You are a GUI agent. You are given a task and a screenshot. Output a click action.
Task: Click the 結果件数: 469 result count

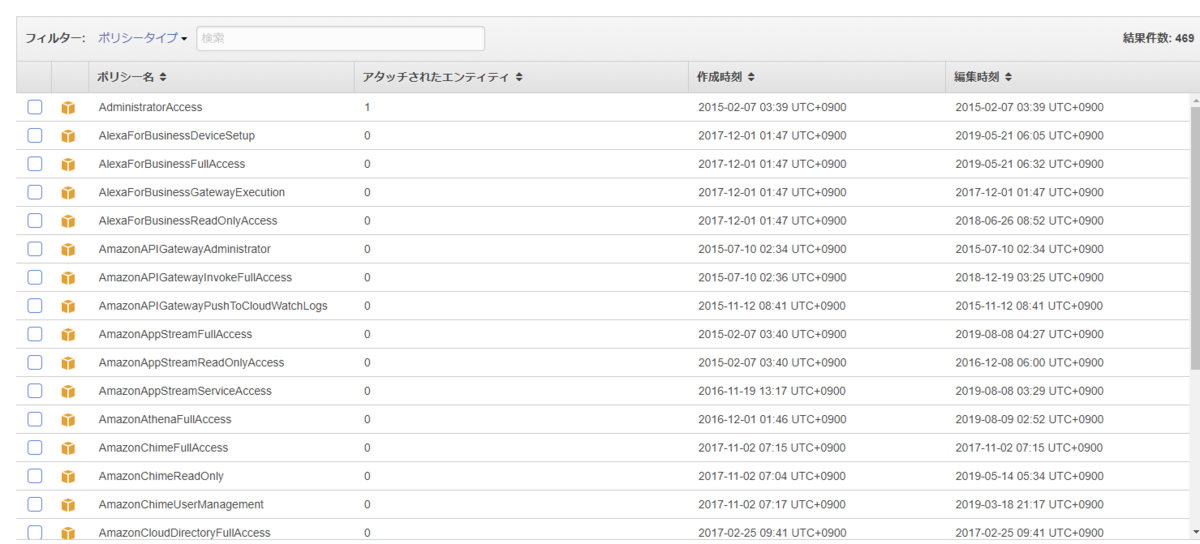click(1158, 38)
